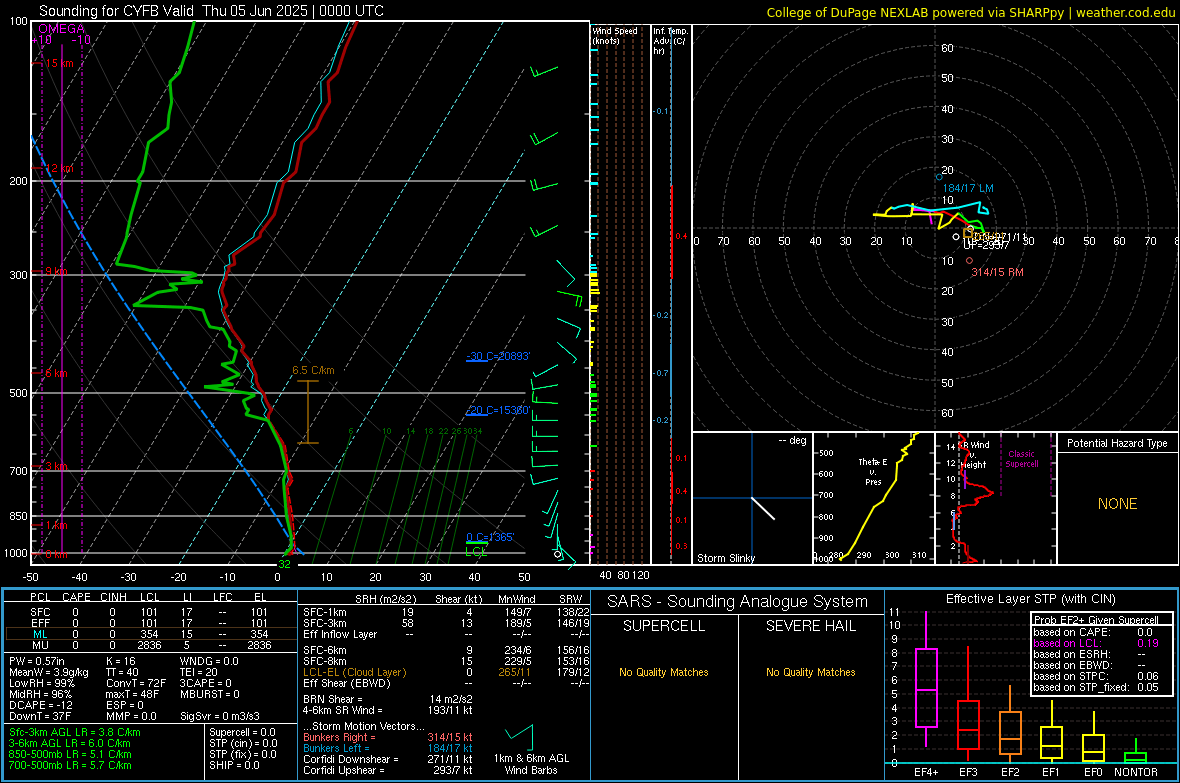Click the Supercell = 0.0 composite value
The image size is (1180, 783).
(242, 732)
